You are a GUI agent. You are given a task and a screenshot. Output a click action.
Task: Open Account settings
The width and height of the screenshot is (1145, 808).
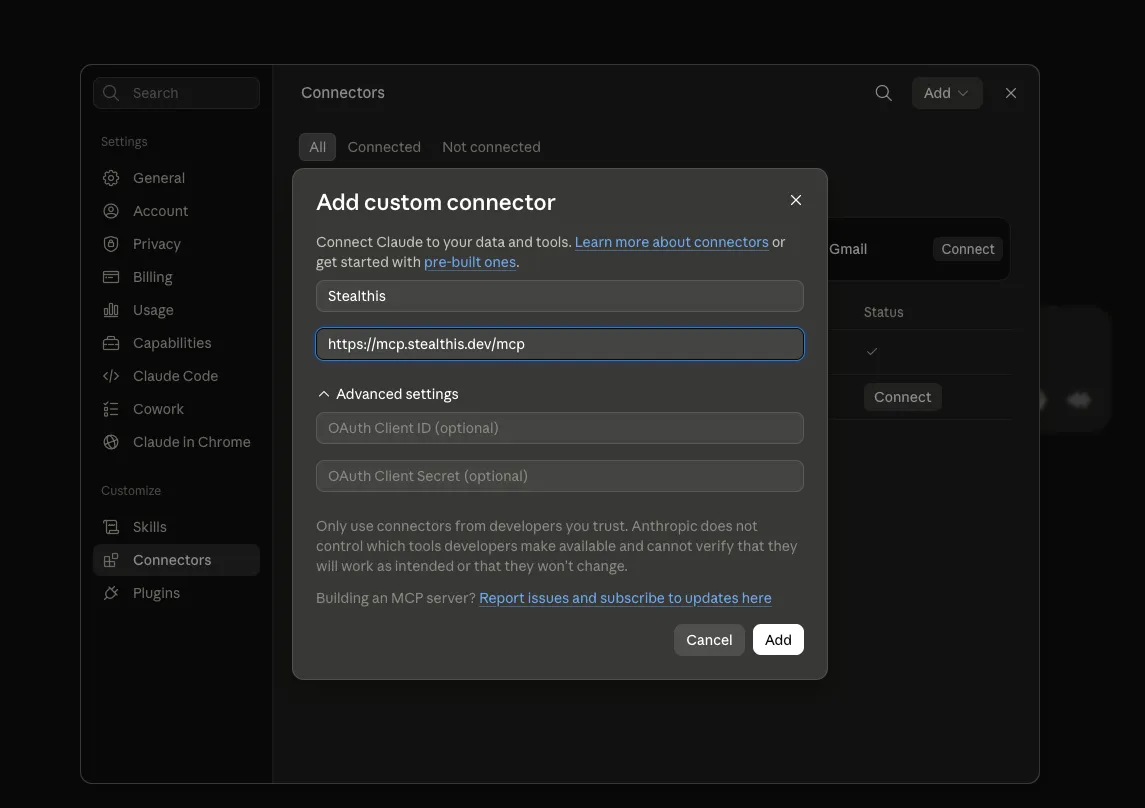(x=176, y=211)
